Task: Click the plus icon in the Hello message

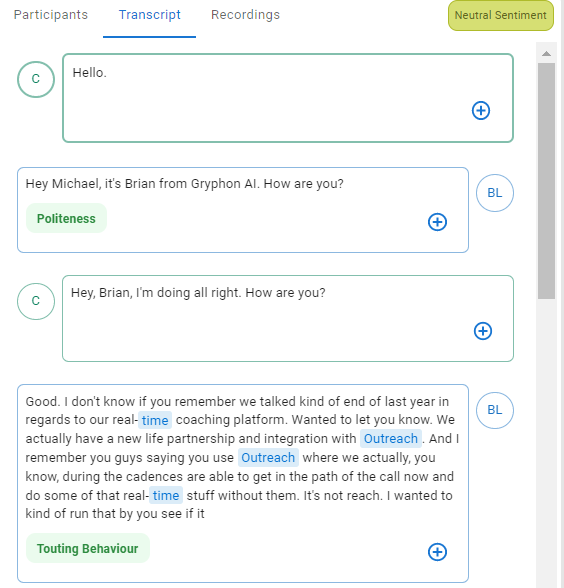Action: click(481, 111)
